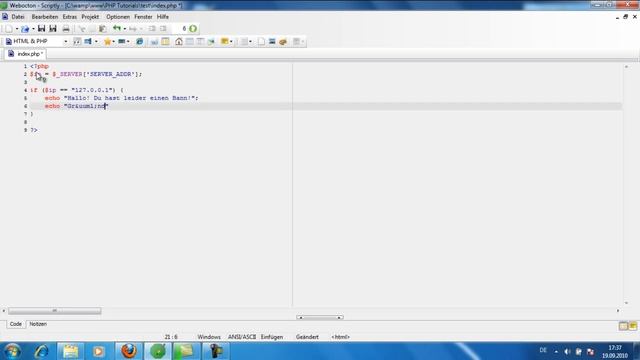This screenshot has width=640, height=360.
Task: Click code line 5 with the Hallo echo
Action: click(x=121, y=98)
